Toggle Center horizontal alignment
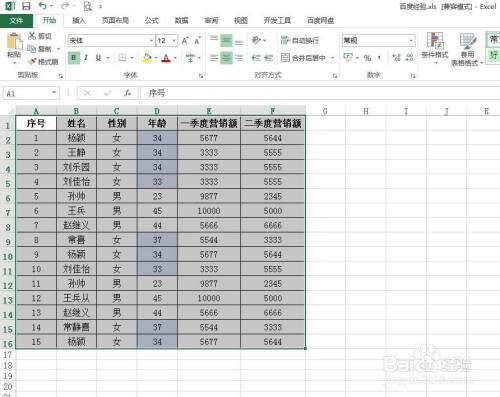The height and width of the screenshot is (397, 500). point(226,58)
